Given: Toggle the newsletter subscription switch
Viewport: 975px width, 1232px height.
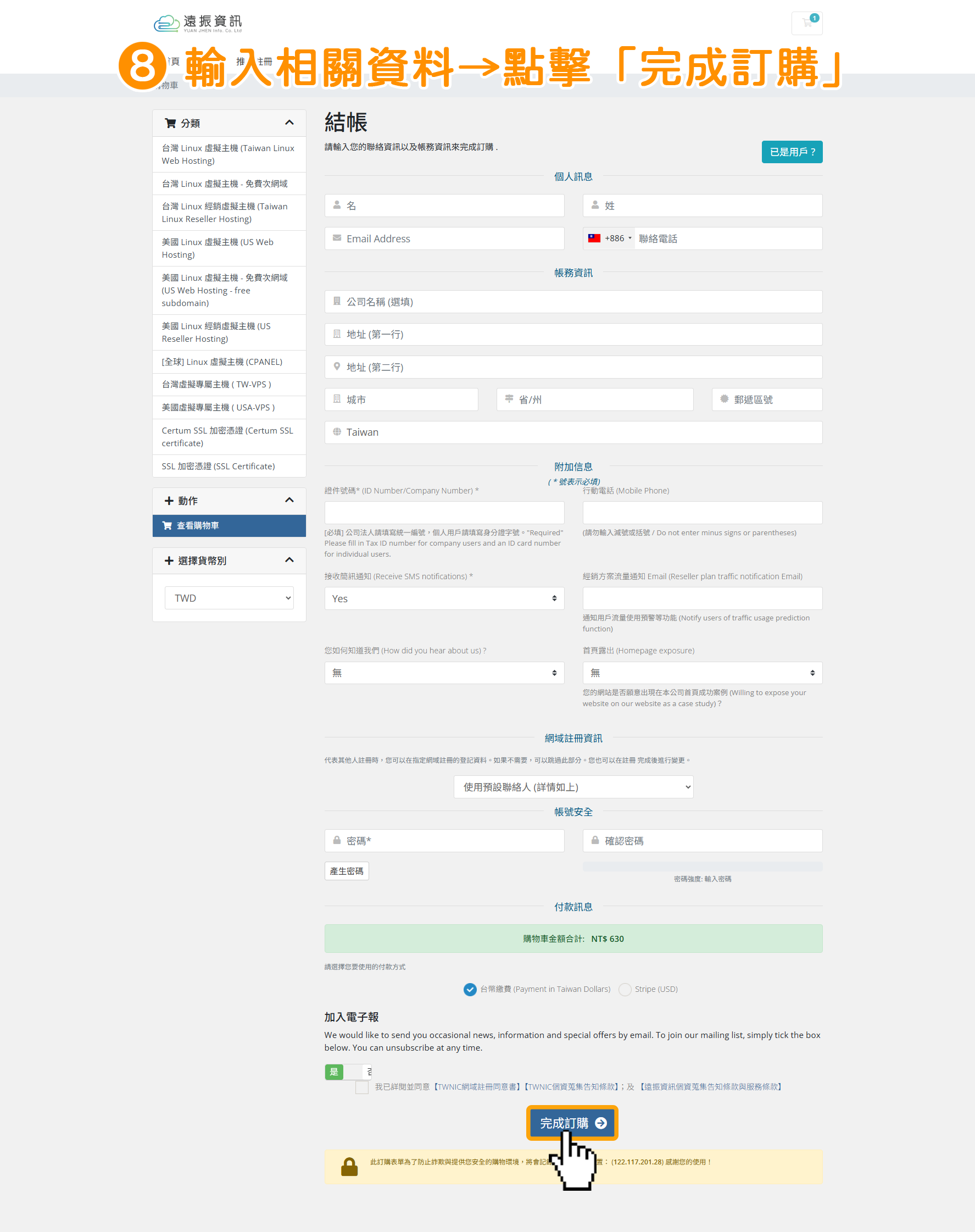Looking at the screenshot, I should 348,1072.
